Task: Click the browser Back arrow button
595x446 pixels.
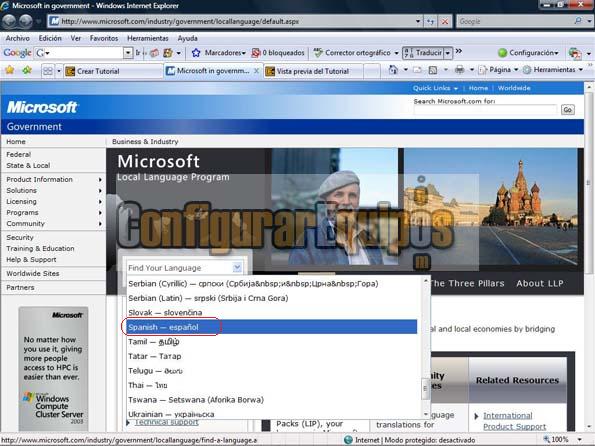Action: pos(9,21)
